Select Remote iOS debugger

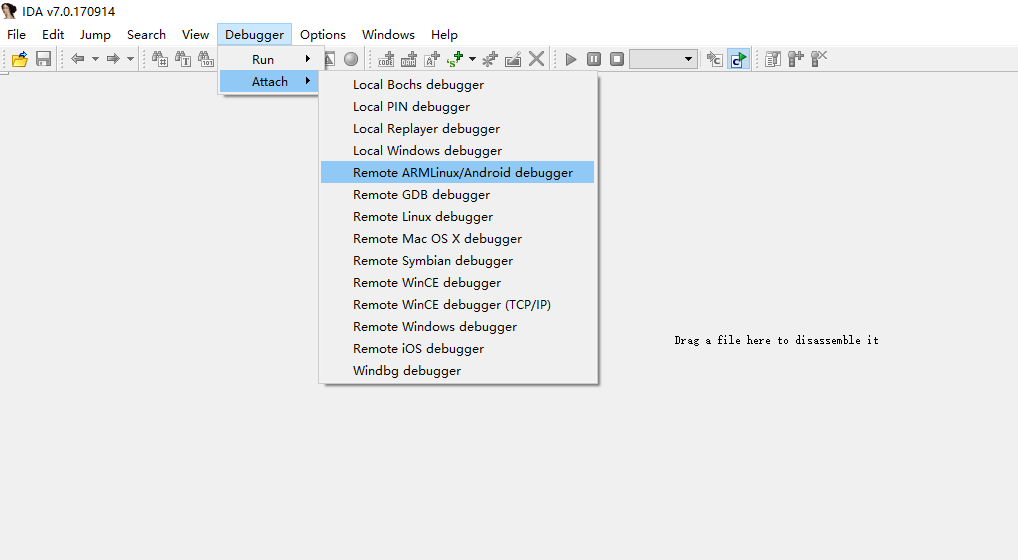click(457, 348)
